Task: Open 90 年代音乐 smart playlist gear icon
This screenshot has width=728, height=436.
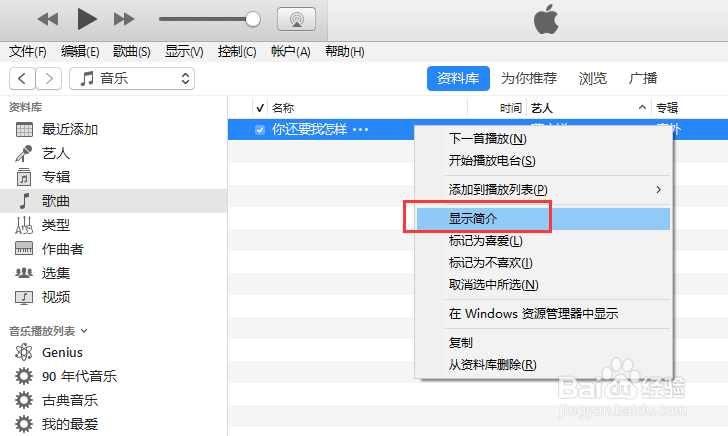Action: 24,376
